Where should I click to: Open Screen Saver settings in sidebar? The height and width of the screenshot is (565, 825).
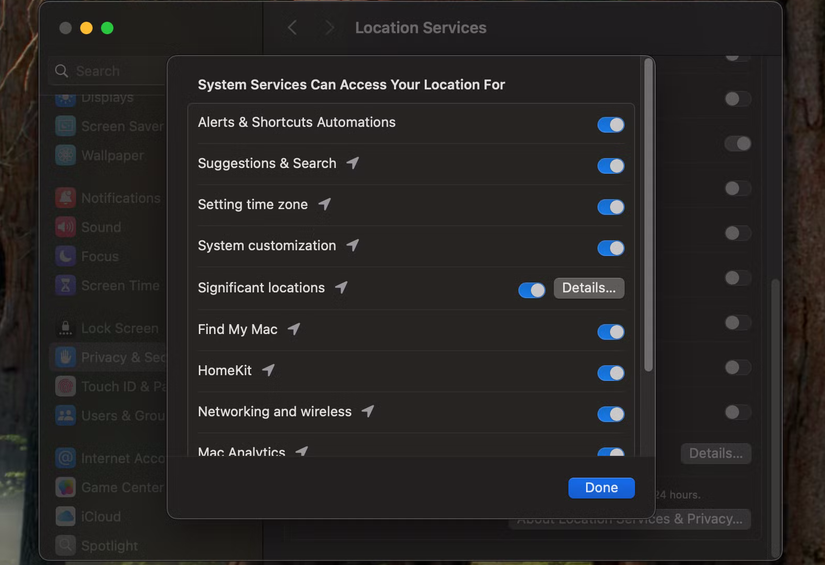pyautogui.click(x=109, y=126)
